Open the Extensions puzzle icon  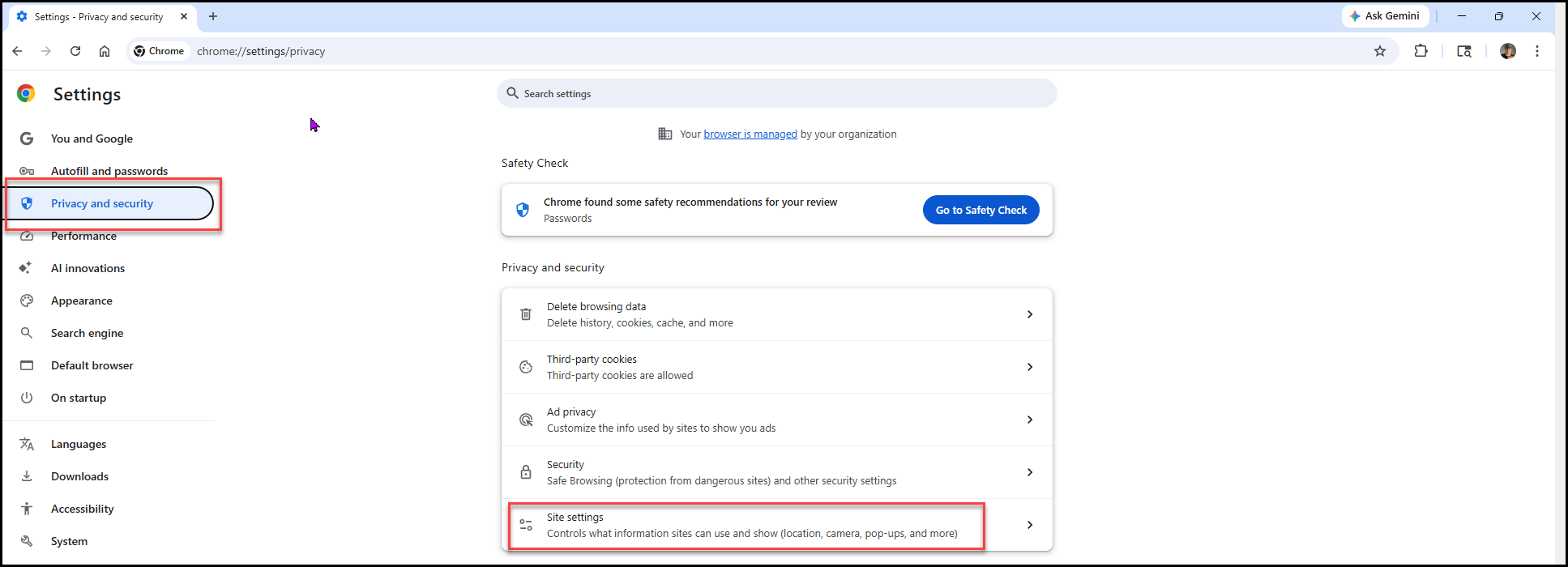pyautogui.click(x=1421, y=51)
